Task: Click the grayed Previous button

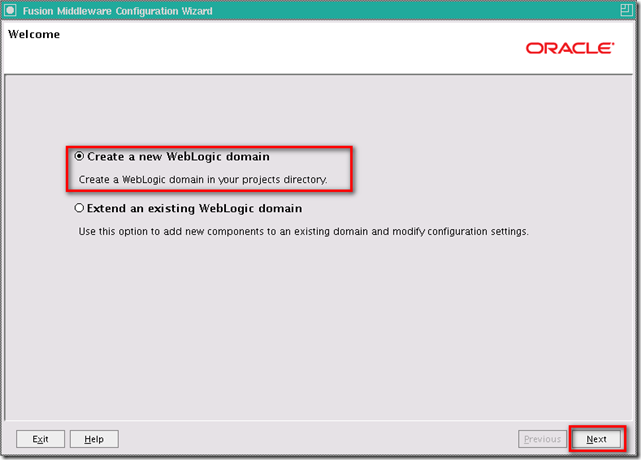Action: (x=542, y=439)
